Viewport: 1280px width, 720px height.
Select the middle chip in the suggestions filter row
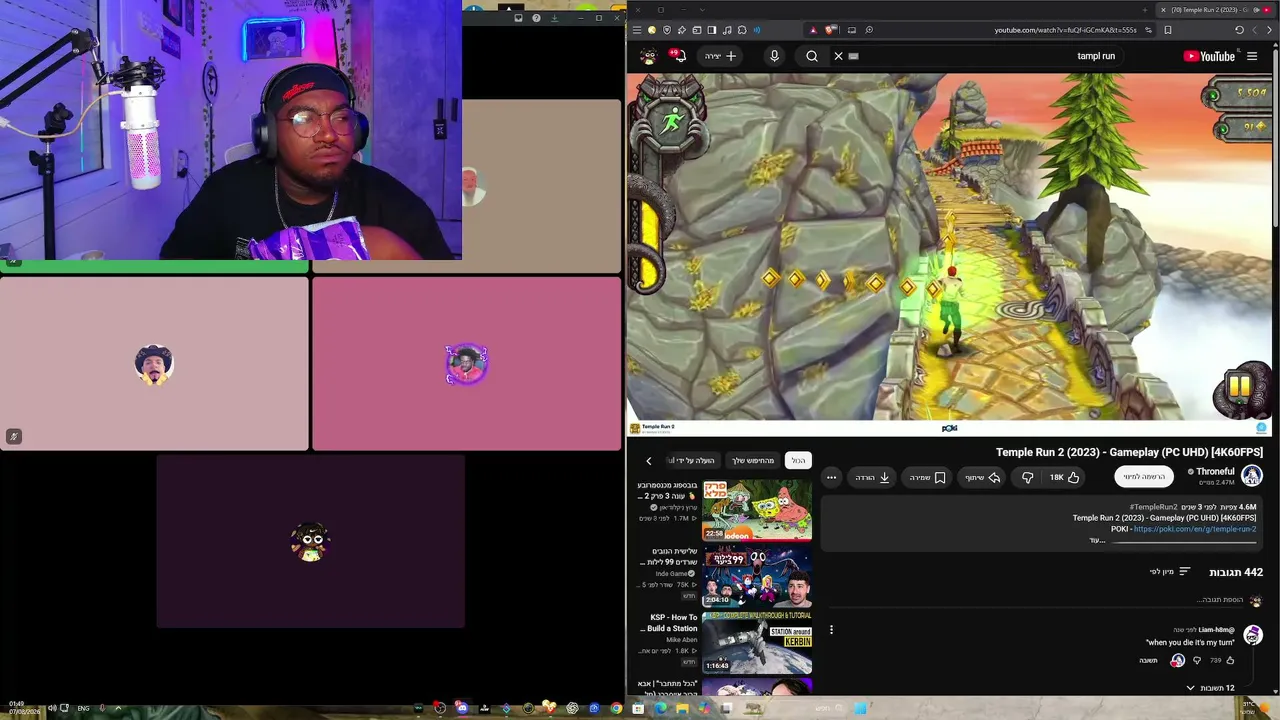pyautogui.click(x=753, y=461)
